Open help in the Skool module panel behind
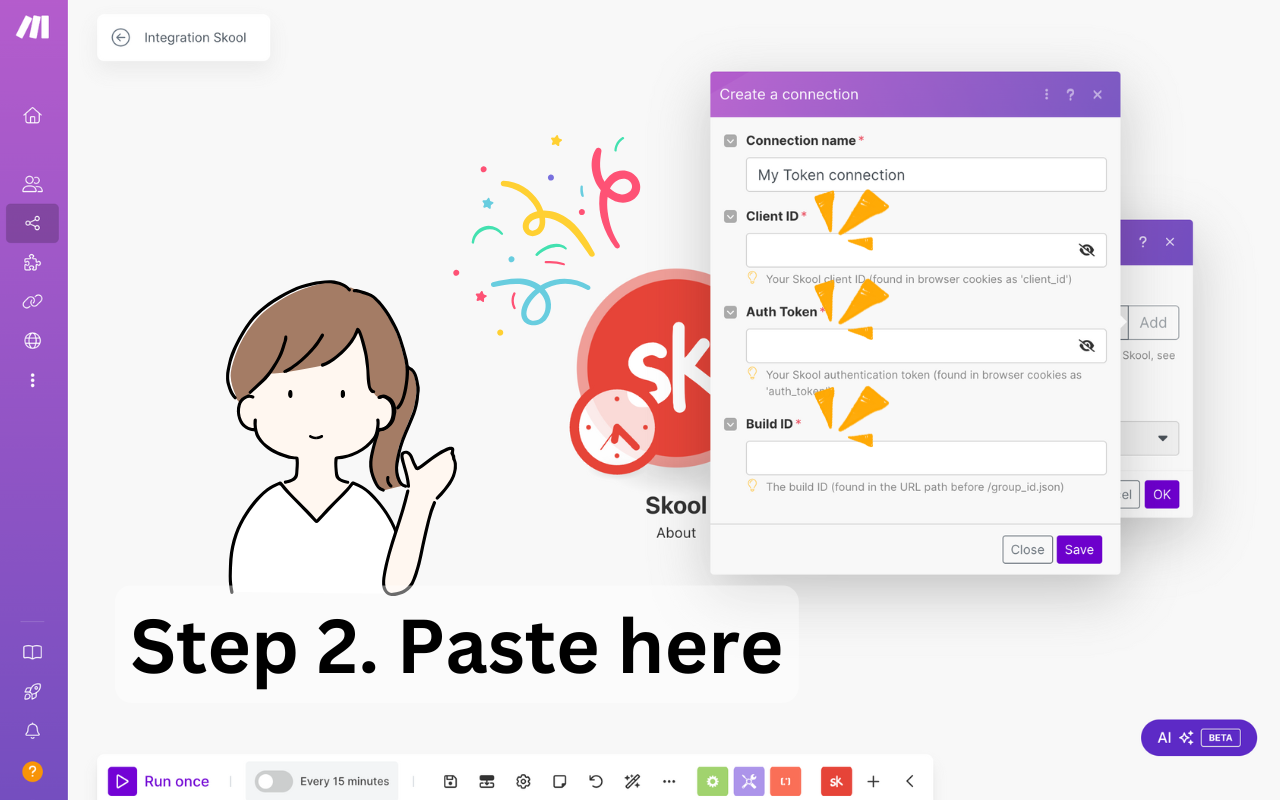Screen dimensions: 1280x800 click(1142, 242)
